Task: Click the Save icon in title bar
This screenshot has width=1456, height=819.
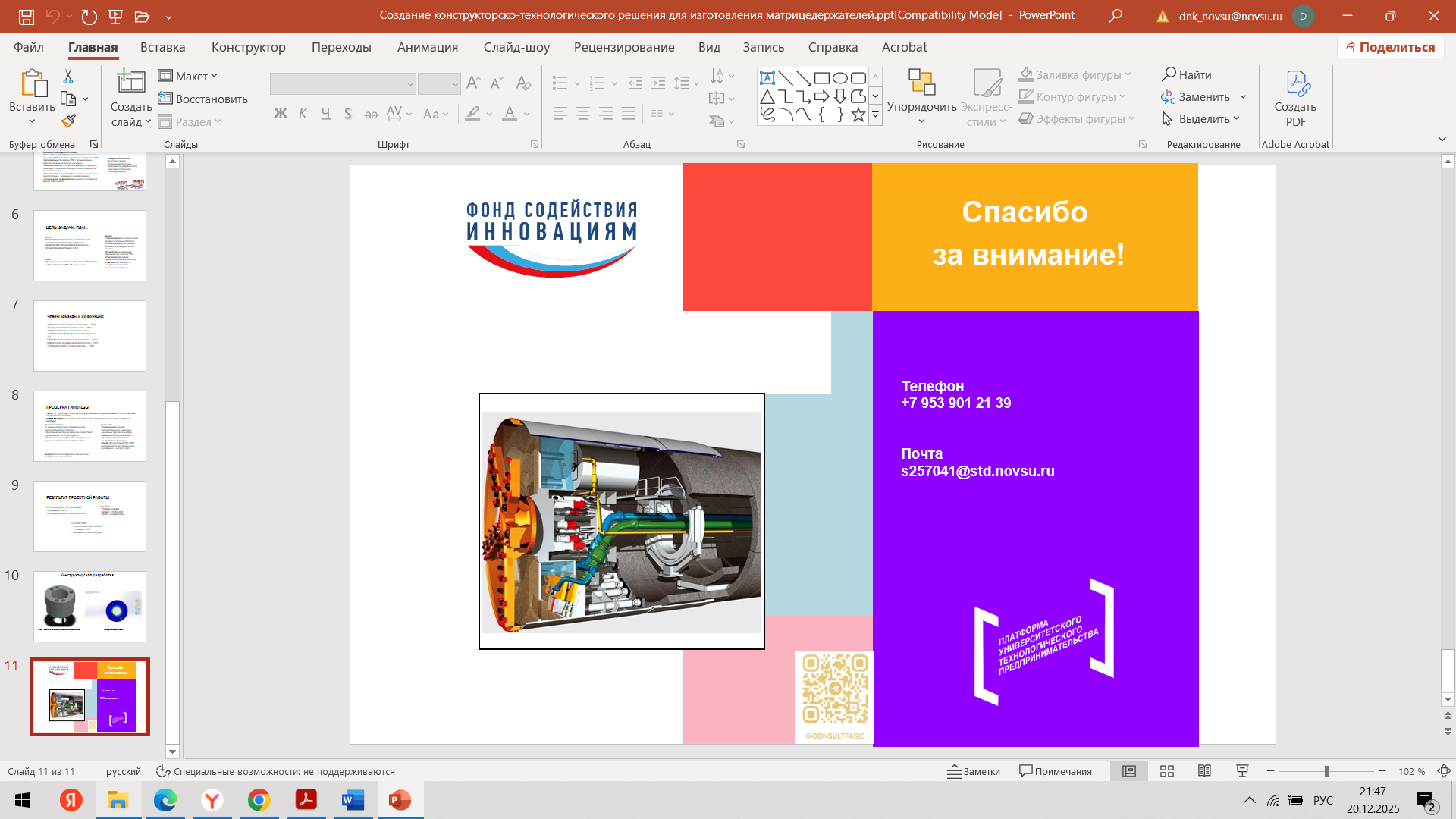Action: 27,16
